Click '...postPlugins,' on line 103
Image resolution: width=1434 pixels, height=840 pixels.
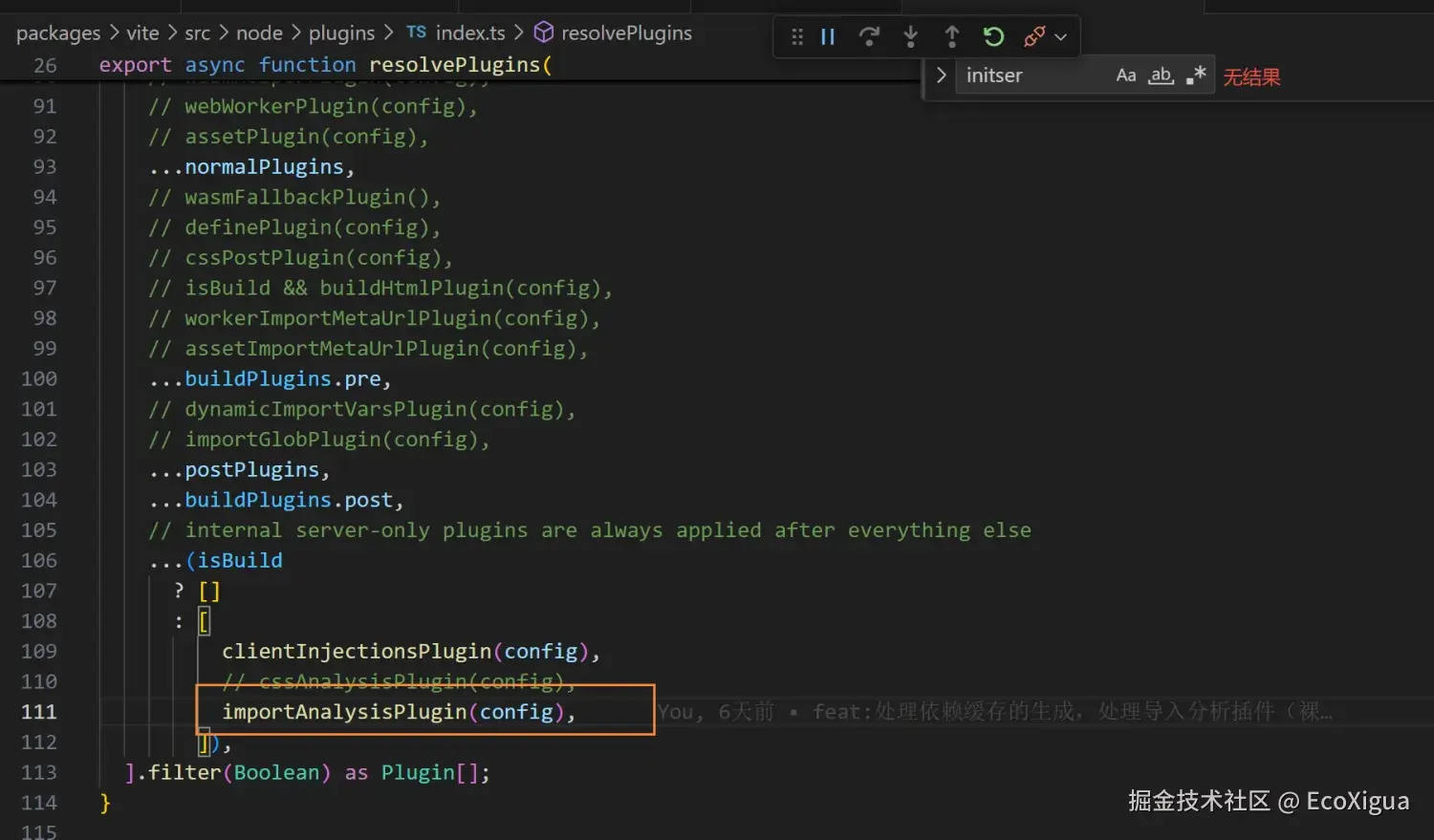click(239, 470)
